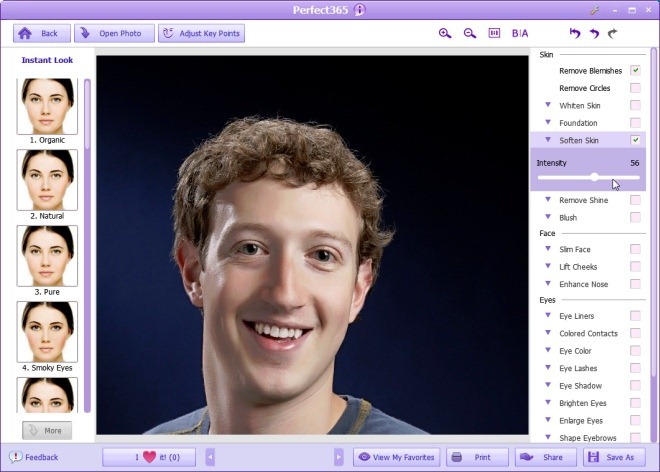The image size is (660, 472).
Task: Click the More looks button
Action: tap(47, 430)
